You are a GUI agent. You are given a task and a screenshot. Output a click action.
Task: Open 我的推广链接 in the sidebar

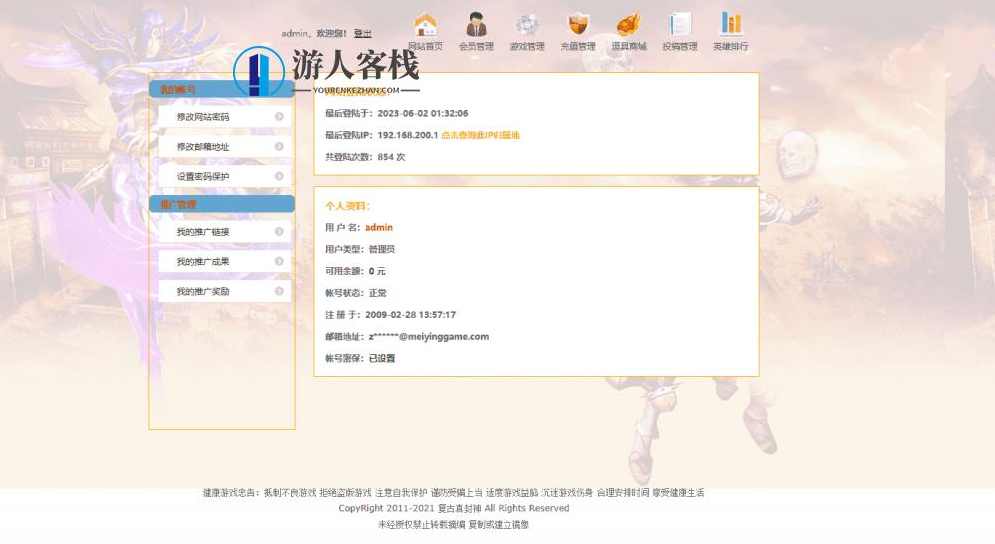point(225,232)
